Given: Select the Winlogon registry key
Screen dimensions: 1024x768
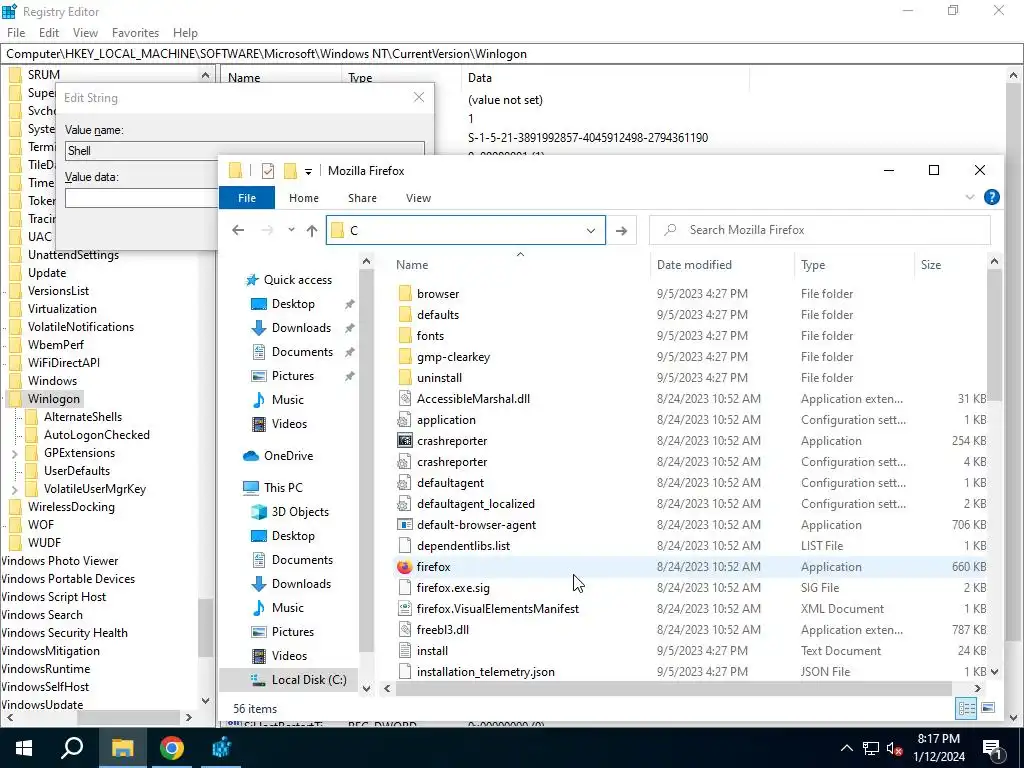Looking at the screenshot, I should click(54, 399).
